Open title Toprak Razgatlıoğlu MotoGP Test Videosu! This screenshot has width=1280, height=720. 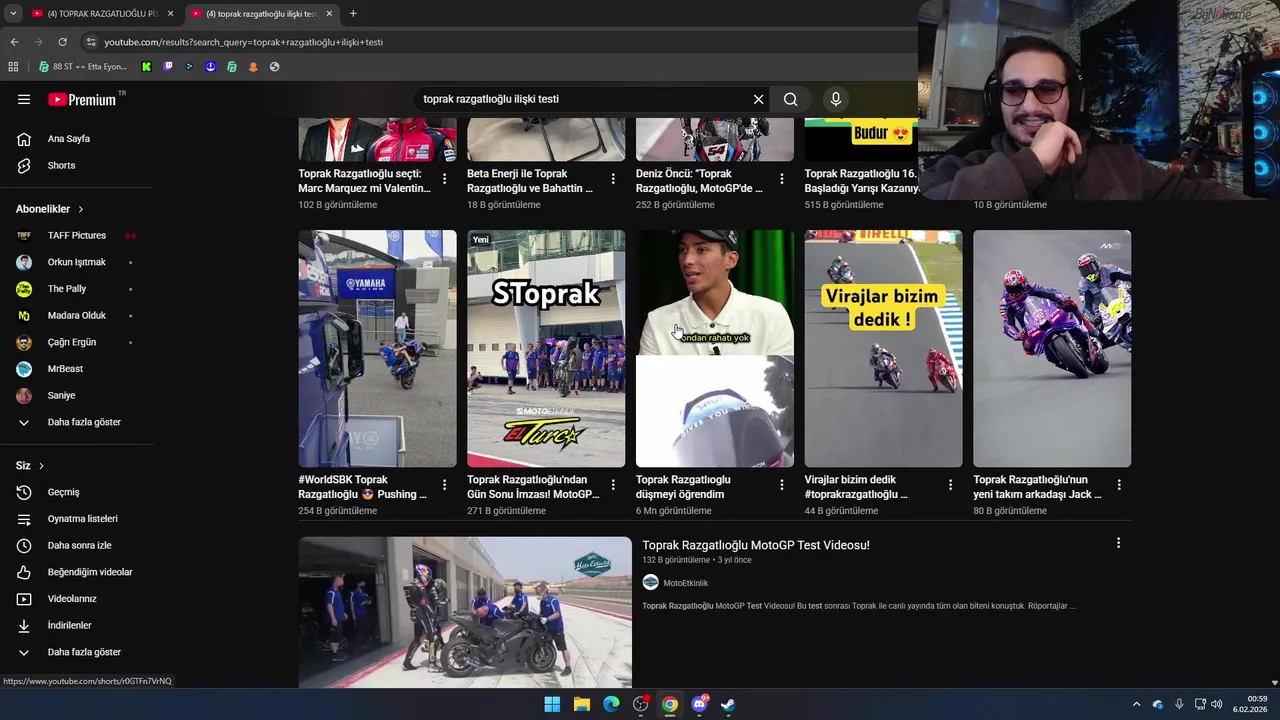point(756,545)
